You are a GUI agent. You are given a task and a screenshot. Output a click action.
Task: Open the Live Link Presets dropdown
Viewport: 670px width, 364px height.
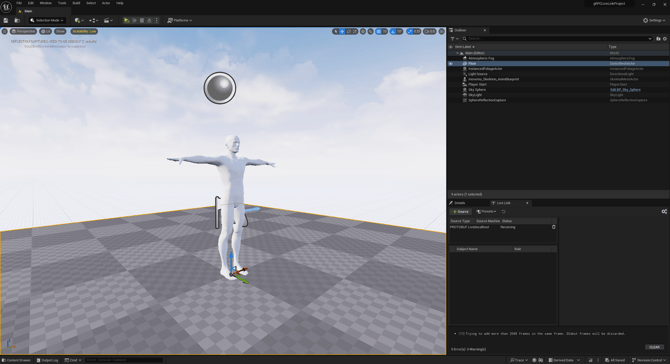point(486,211)
